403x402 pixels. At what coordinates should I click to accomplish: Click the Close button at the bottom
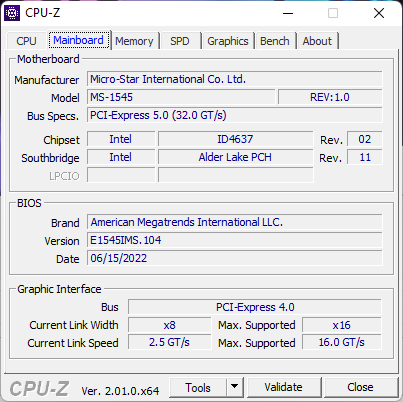click(360, 387)
